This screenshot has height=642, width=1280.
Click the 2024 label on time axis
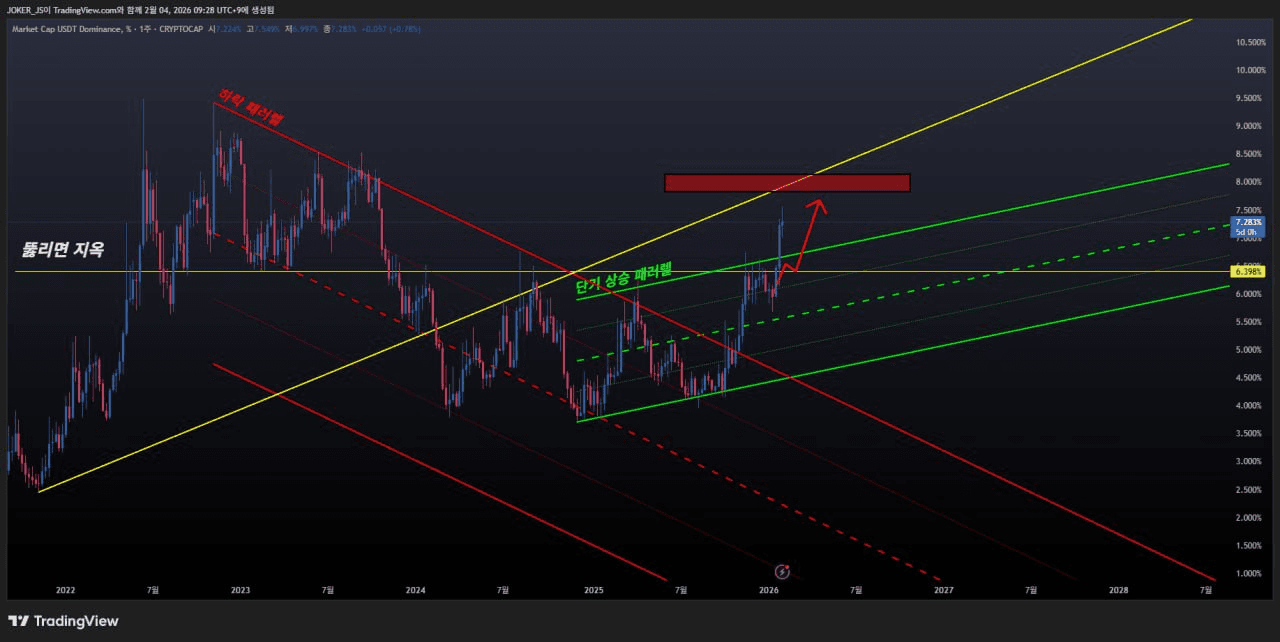416,590
